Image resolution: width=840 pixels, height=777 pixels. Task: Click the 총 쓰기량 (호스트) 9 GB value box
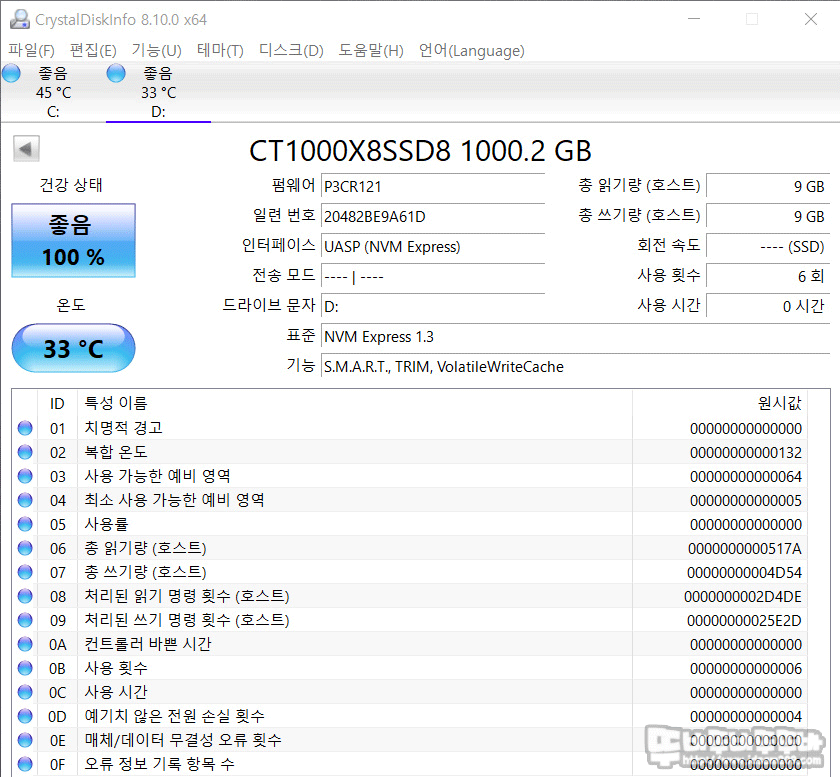click(768, 216)
